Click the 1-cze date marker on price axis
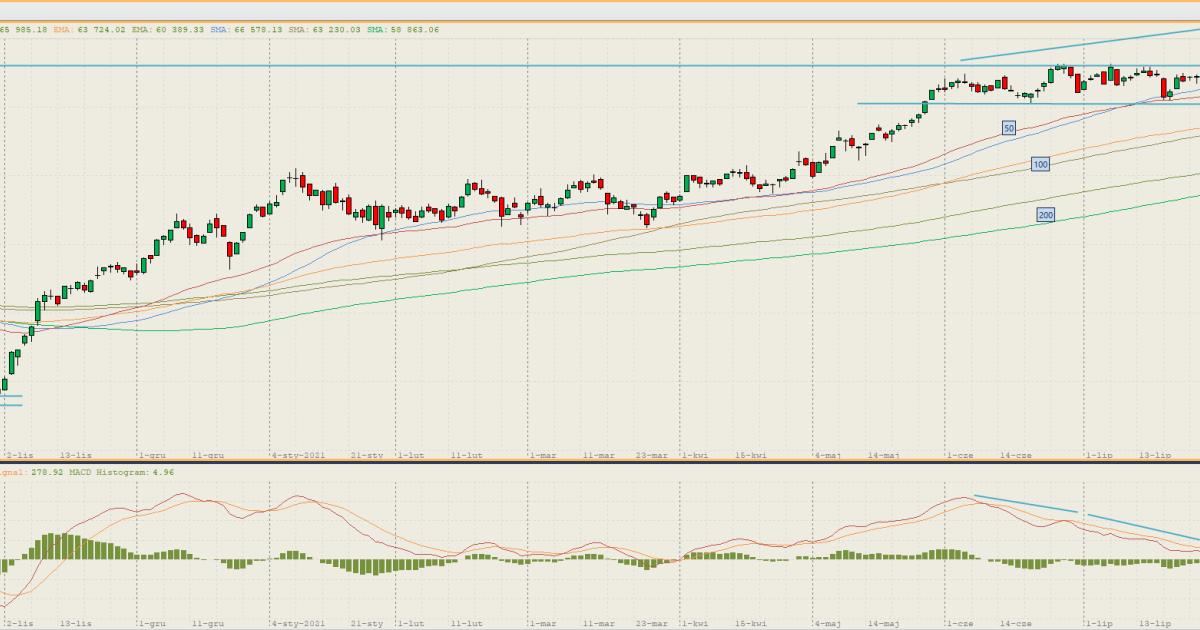This screenshot has height=630, width=1200. tap(959, 455)
